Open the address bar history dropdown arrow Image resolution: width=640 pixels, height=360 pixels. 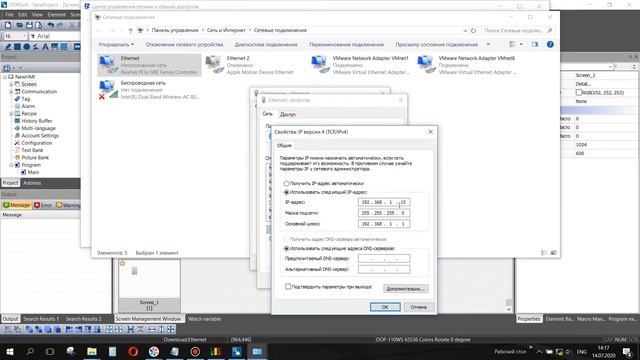pos(465,30)
